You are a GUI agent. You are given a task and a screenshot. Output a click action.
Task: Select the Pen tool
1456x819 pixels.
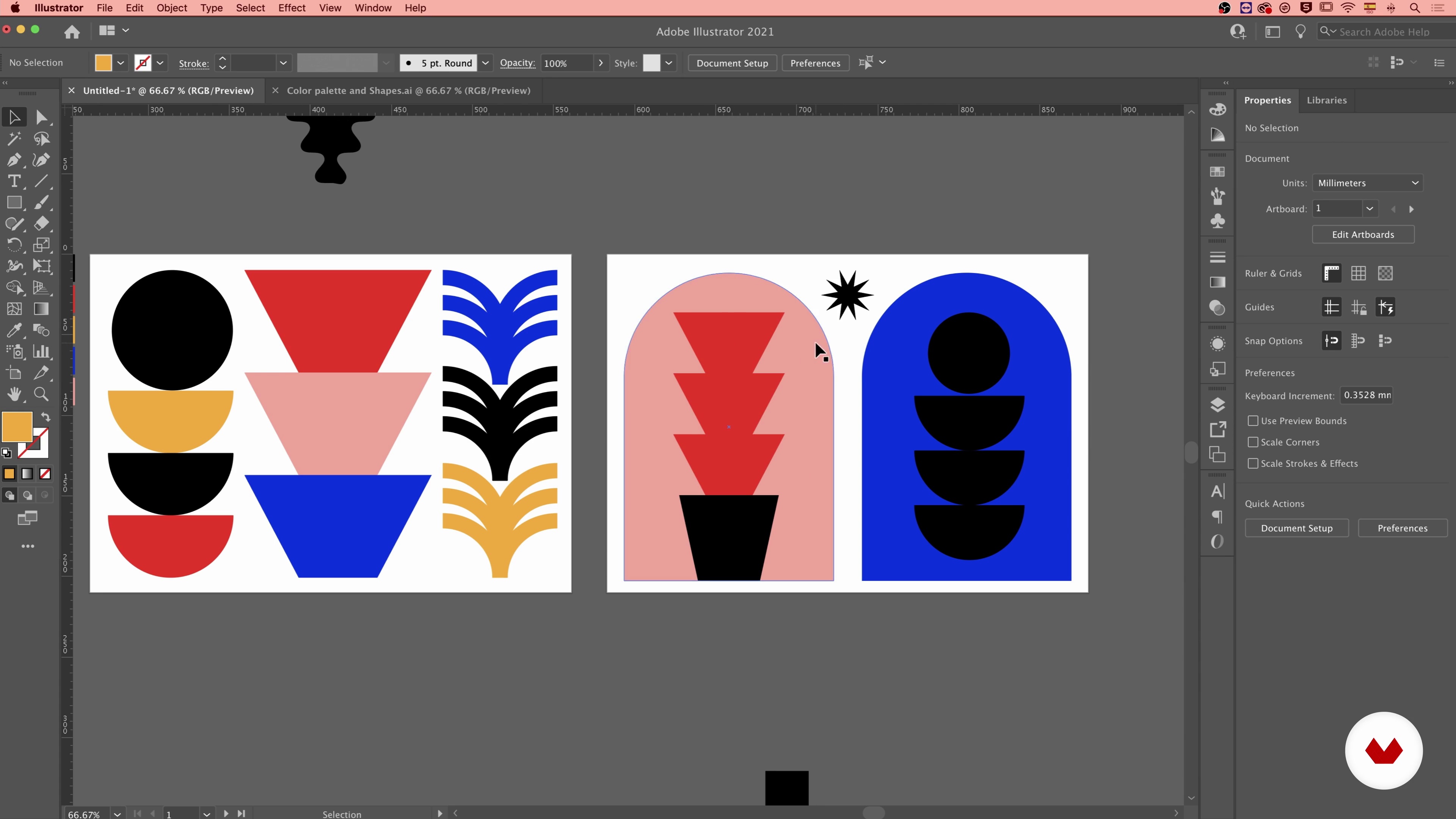14,160
